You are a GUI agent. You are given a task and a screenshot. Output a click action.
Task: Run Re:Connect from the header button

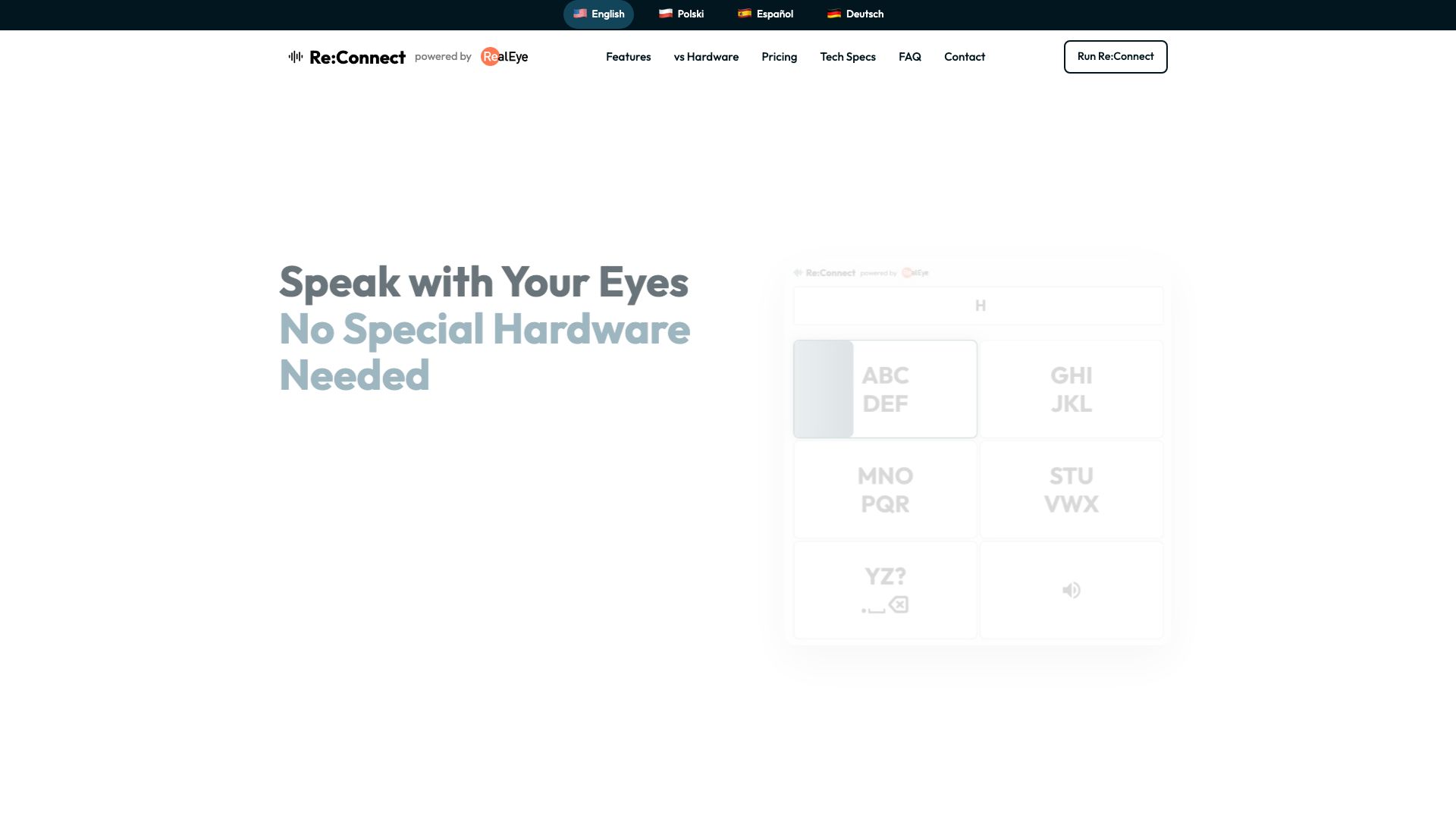[1115, 56]
